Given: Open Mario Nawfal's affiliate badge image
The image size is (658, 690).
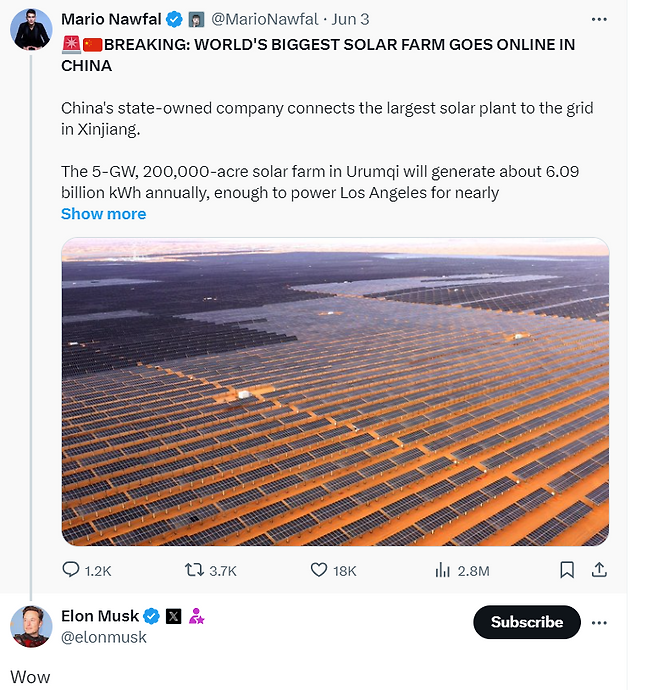Looking at the screenshot, I should pos(196,19).
